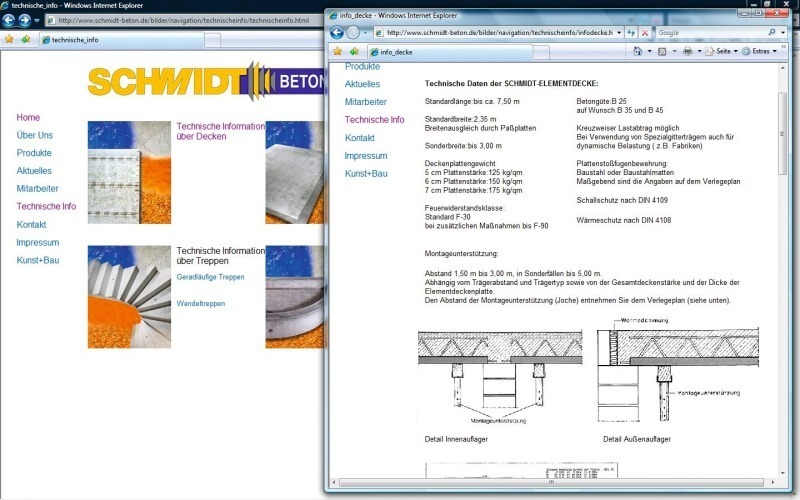Click RSS feeds icon in info_decke toolbar
This screenshot has width=800, height=500.
pos(662,51)
